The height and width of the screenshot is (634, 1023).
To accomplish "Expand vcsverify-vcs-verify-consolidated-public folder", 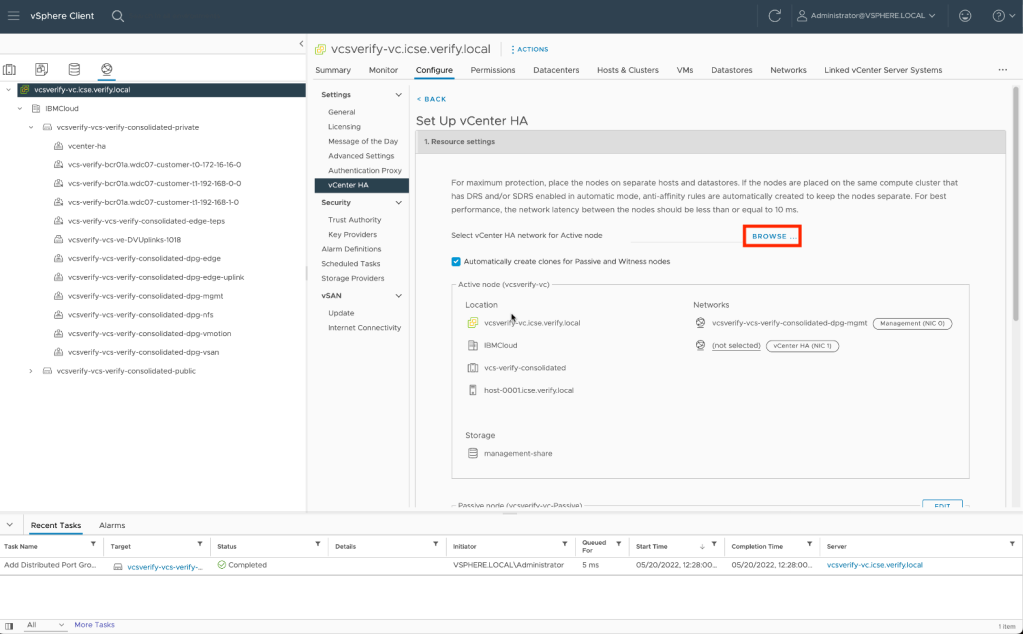I will coord(31,371).
